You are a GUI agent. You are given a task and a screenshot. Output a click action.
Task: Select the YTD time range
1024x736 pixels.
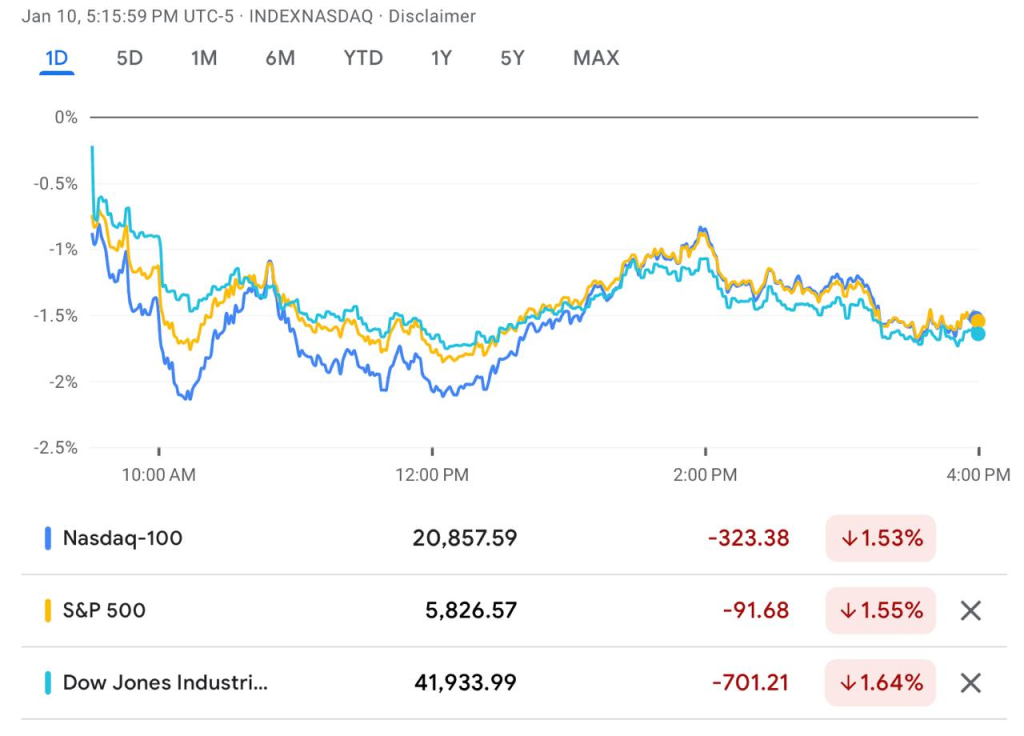point(363,58)
